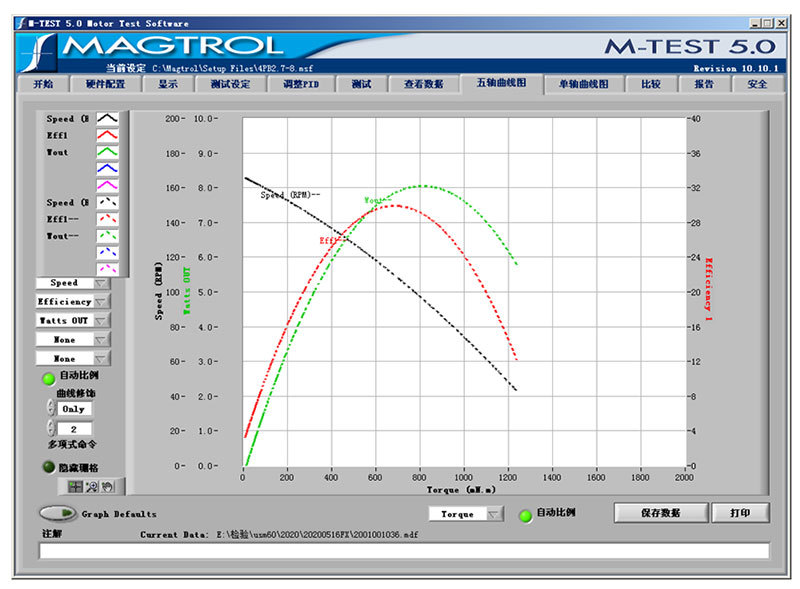This screenshot has width=800, height=589.
Task: Click the Efficiency 1 right axis title
Action: [709, 289]
